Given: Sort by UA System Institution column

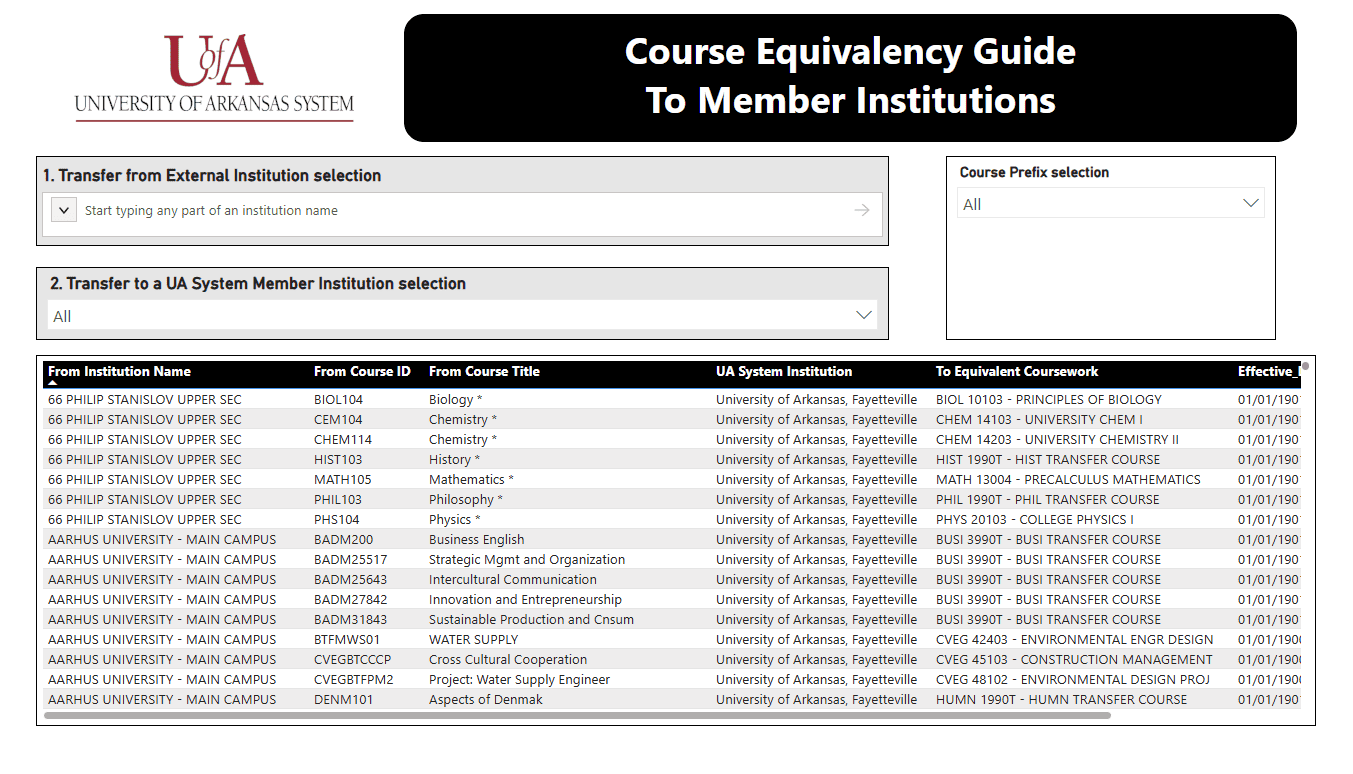Looking at the screenshot, I should coord(784,371).
